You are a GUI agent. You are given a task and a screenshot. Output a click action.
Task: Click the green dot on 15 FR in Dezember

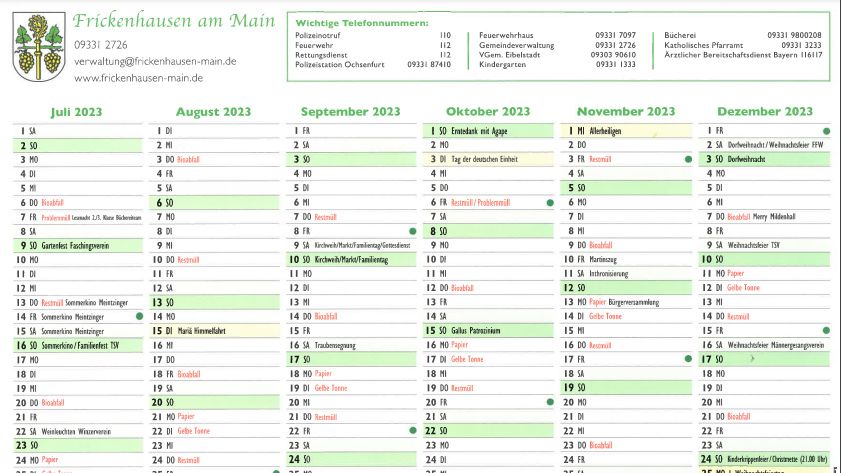pos(827,330)
